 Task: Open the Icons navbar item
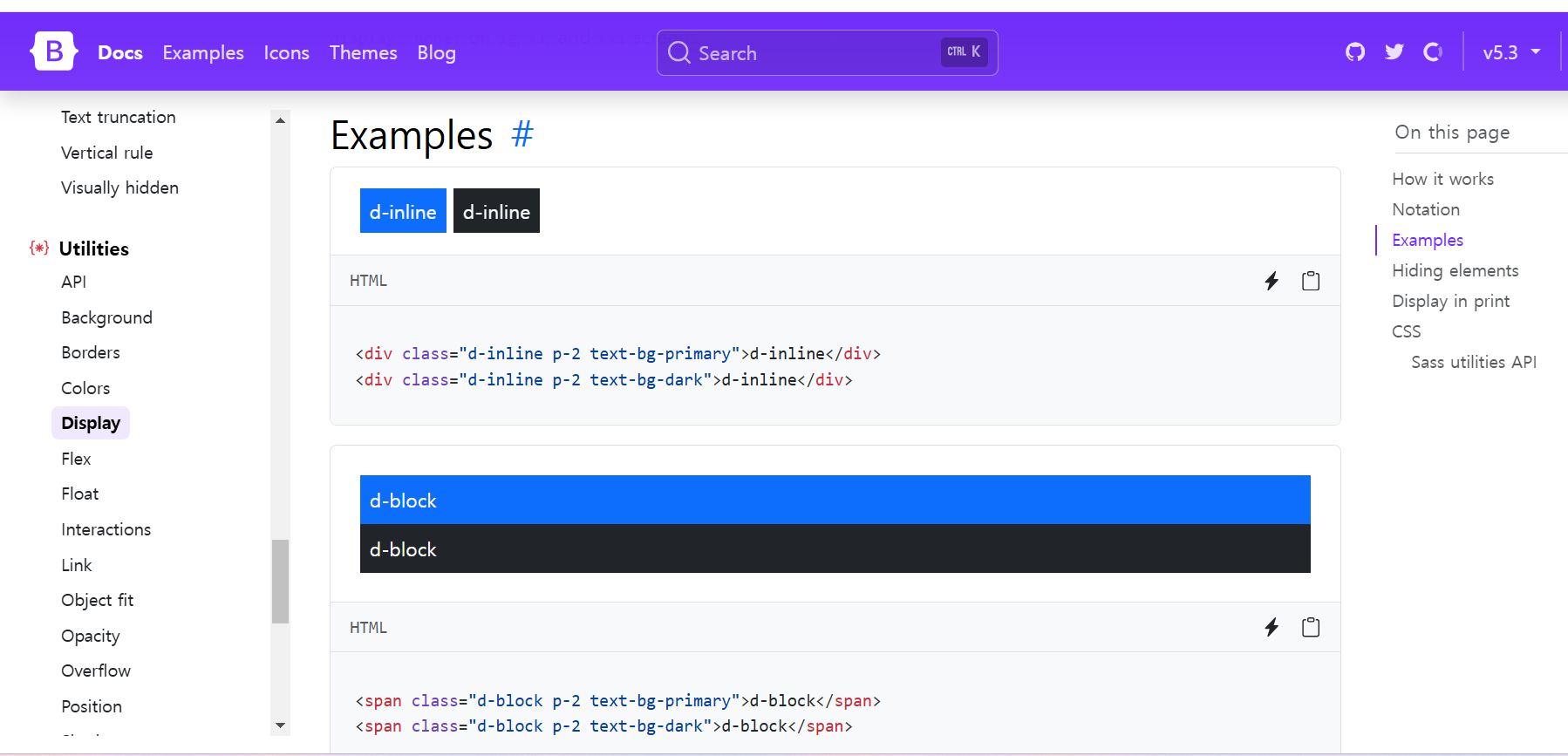click(x=286, y=53)
